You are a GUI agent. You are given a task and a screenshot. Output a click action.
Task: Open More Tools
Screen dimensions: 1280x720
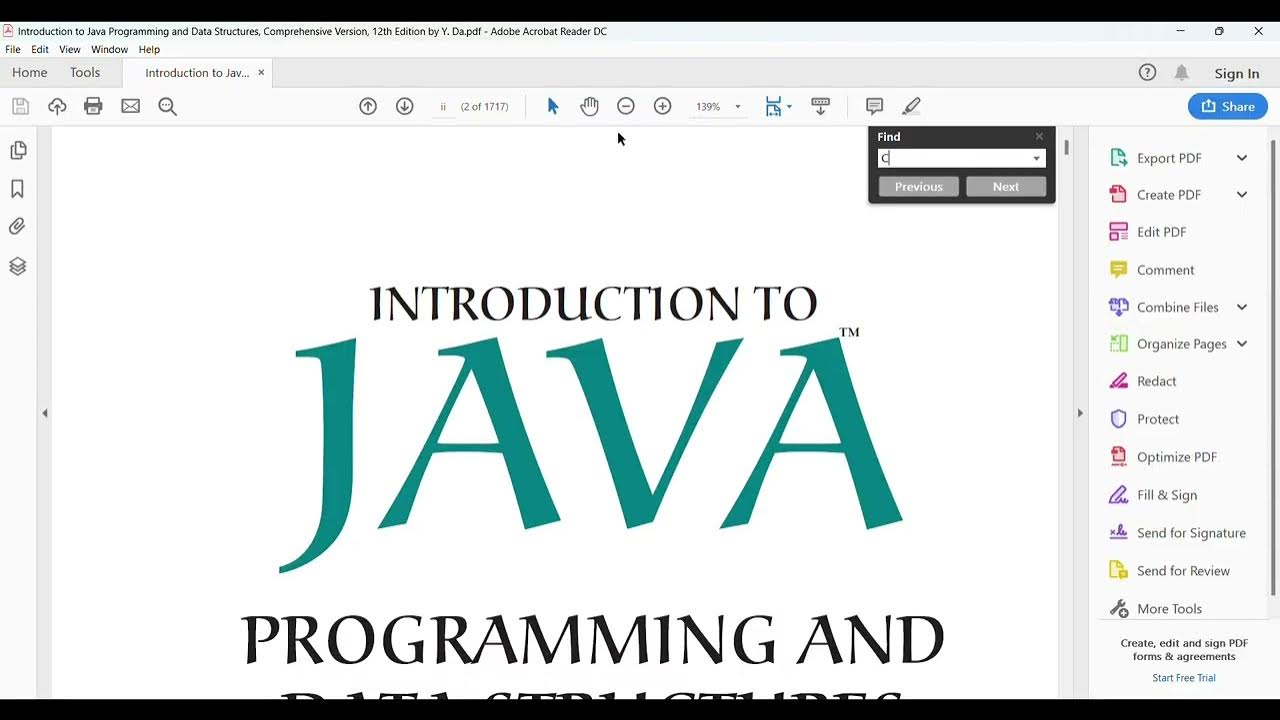pyautogui.click(x=1156, y=609)
